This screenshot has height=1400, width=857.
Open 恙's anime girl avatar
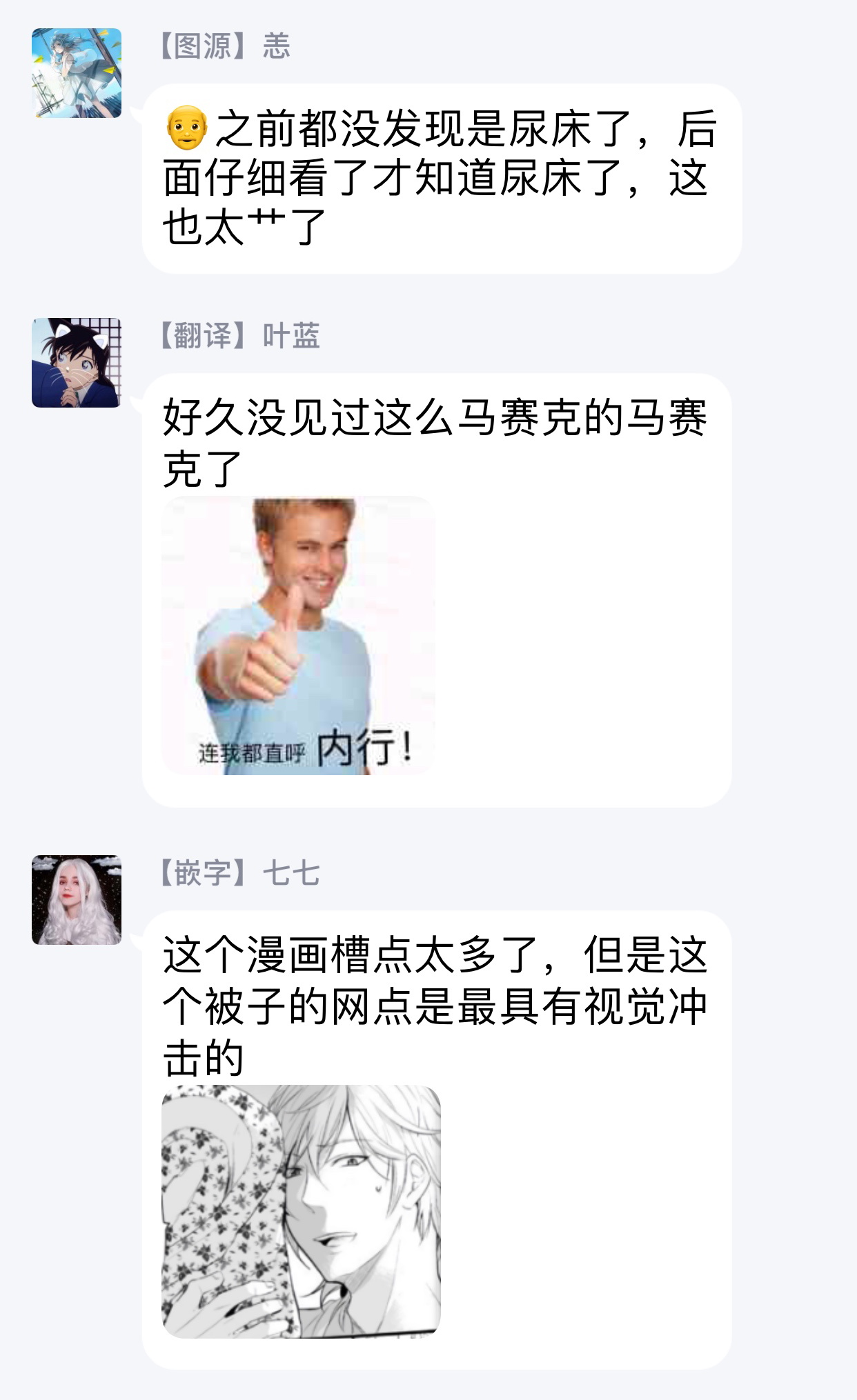77,73
